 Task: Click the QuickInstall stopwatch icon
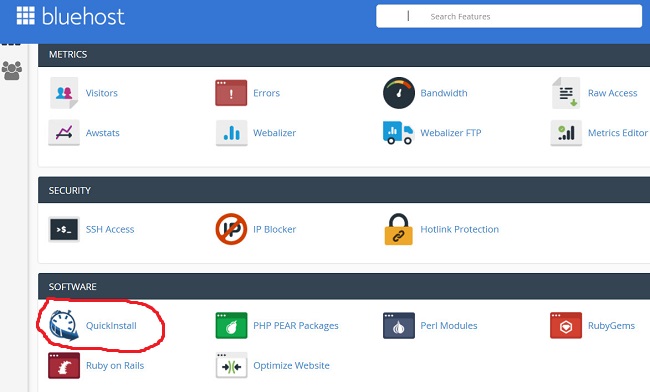click(x=64, y=325)
